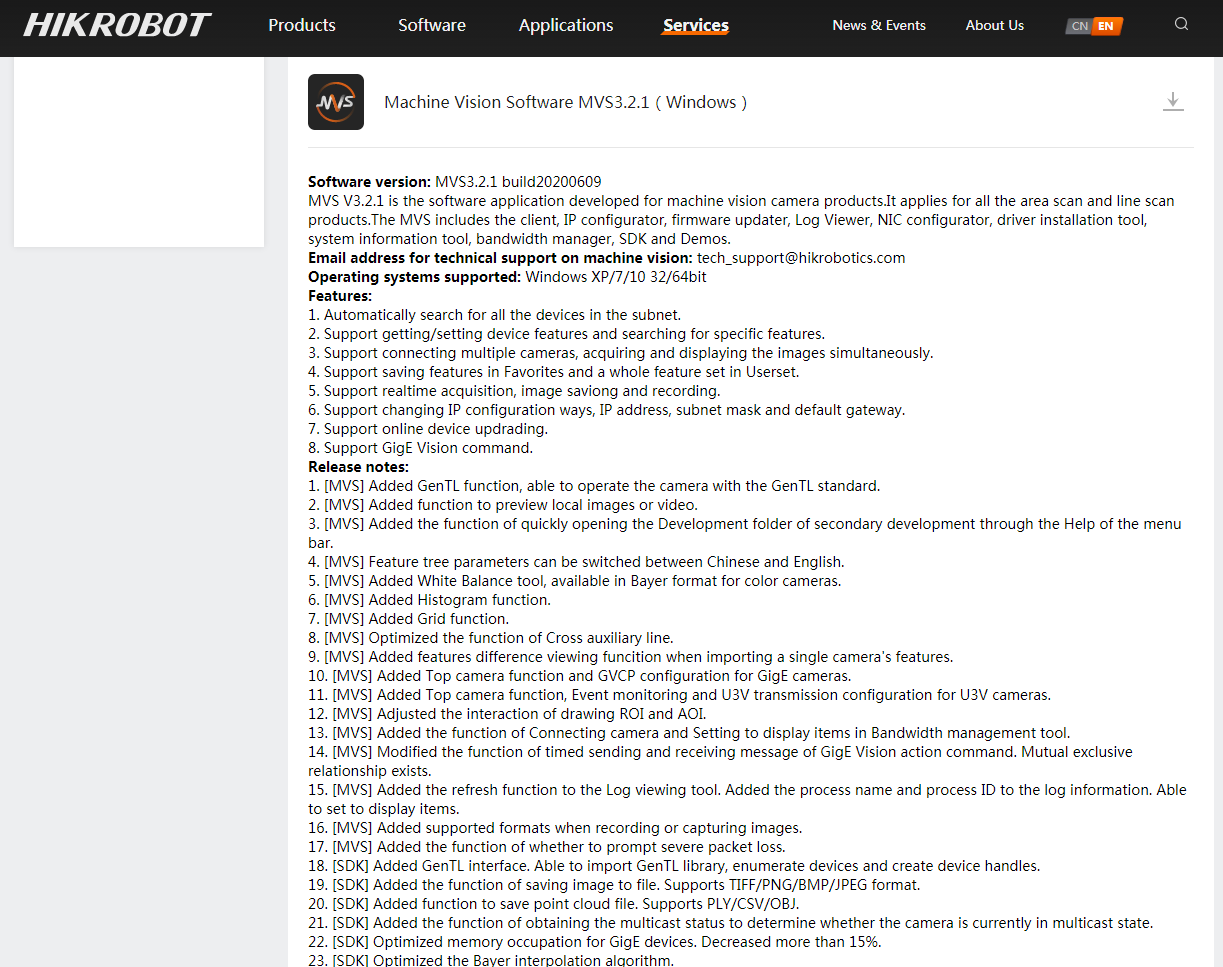
Task: Click the 'Software version:' heading text
Action: pos(369,182)
